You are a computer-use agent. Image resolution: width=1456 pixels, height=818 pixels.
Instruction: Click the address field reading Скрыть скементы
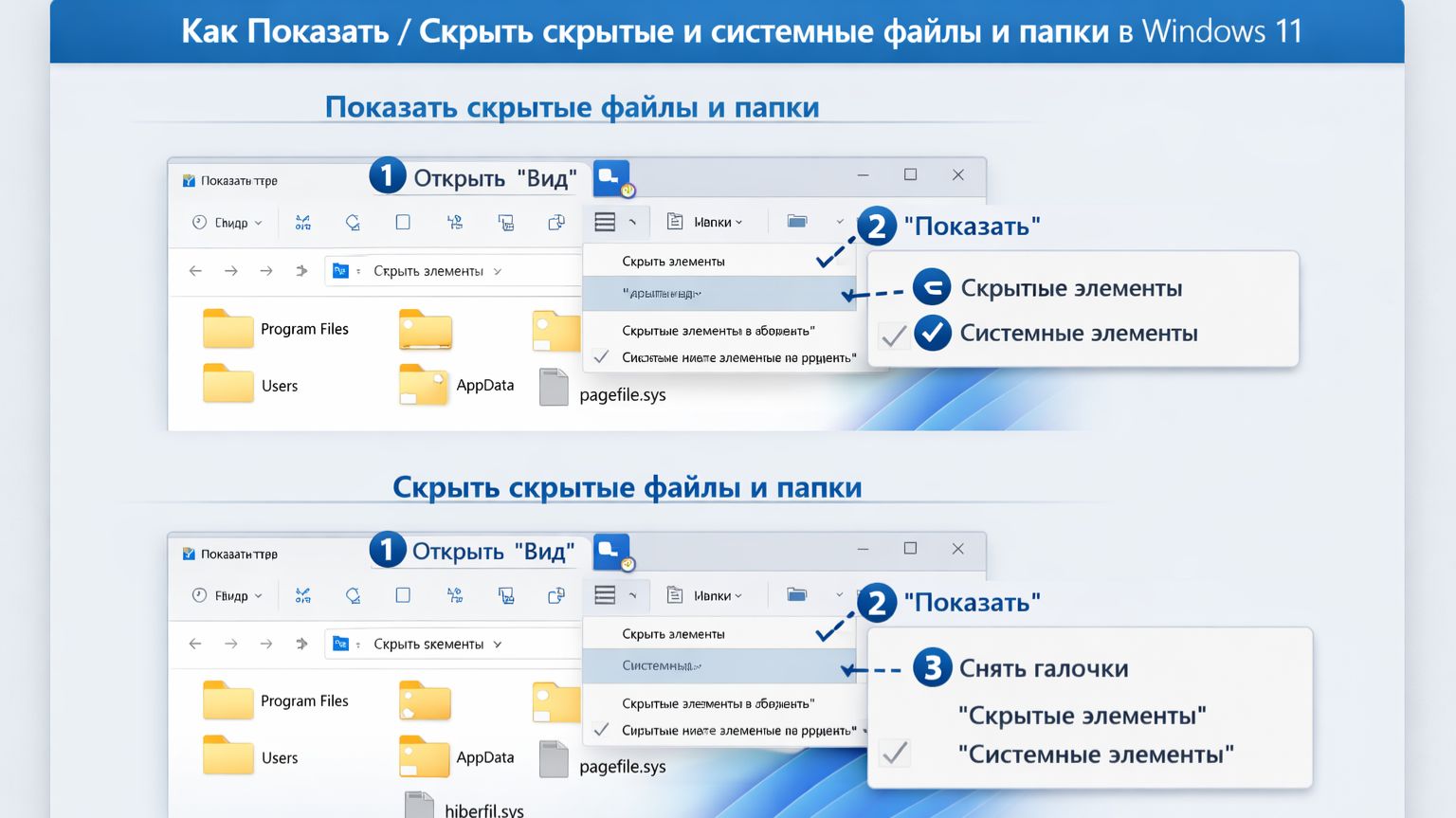(452, 644)
